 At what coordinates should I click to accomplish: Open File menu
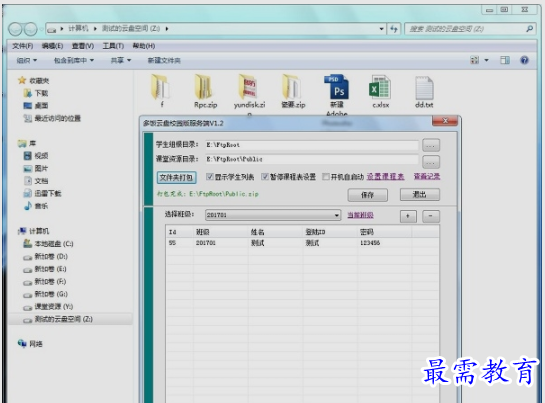[x=23, y=46]
